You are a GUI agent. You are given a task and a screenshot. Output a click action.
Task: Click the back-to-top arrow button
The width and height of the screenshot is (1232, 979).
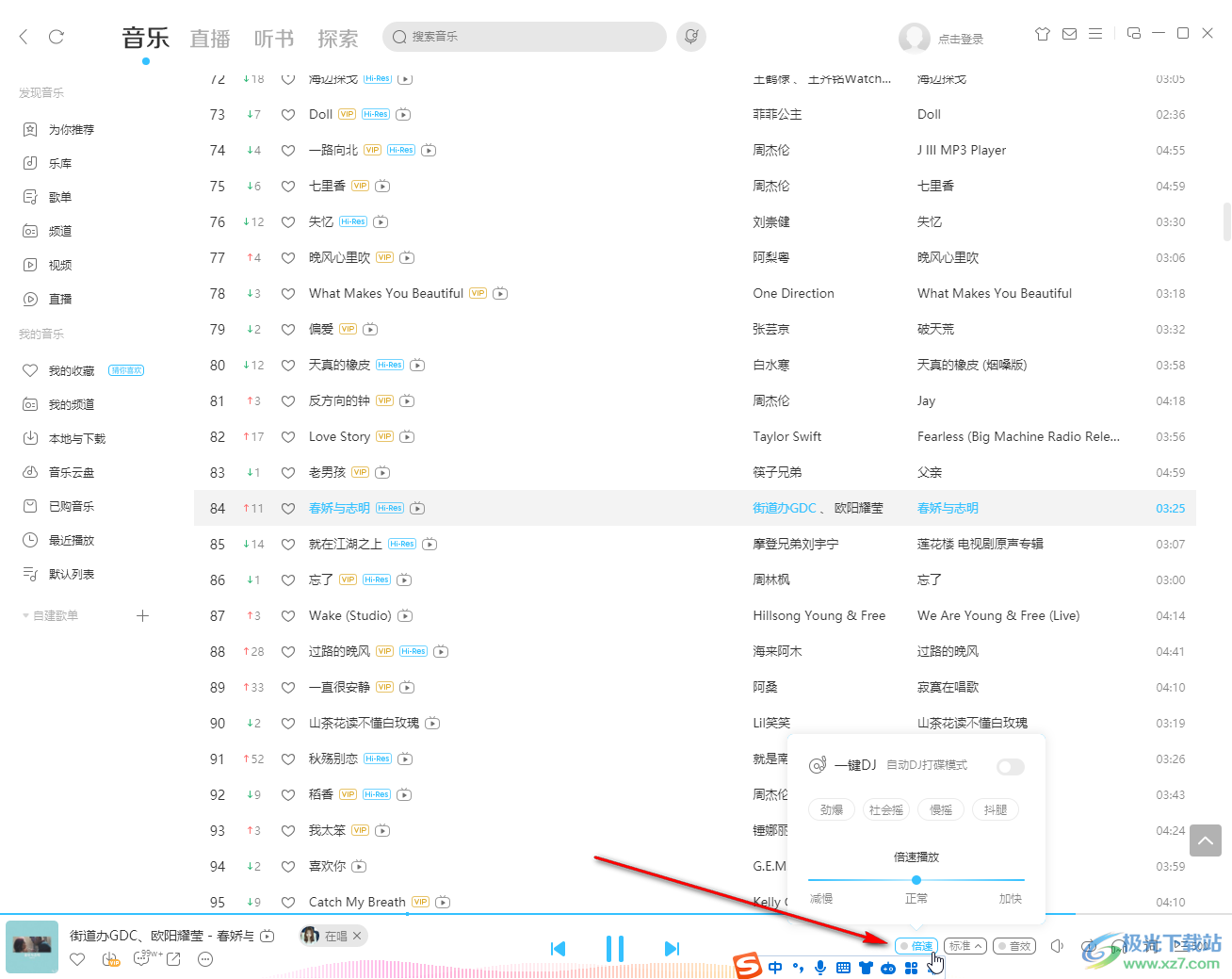1206,840
